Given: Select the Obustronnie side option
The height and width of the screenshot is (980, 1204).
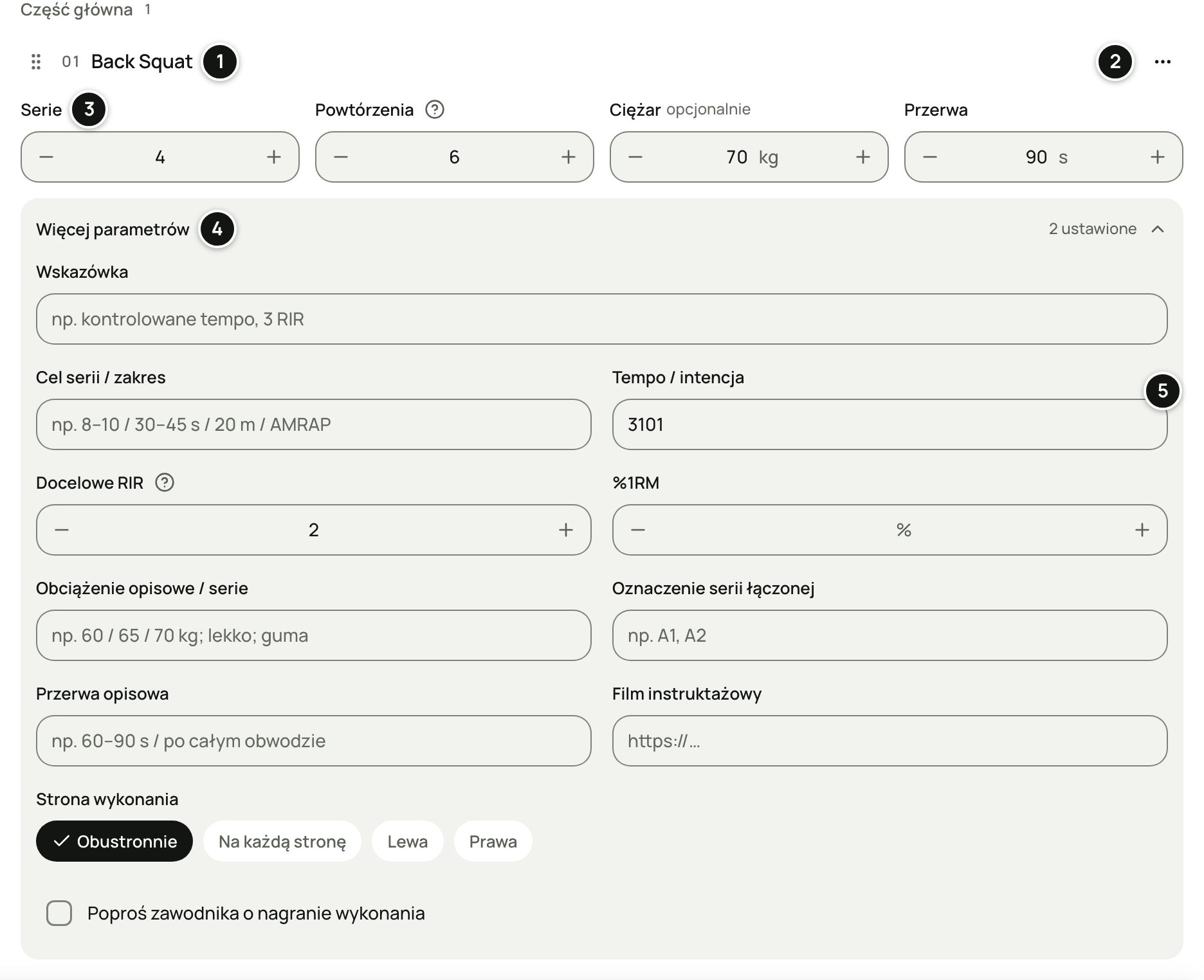Looking at the screenshot, I should pos(114,841).
